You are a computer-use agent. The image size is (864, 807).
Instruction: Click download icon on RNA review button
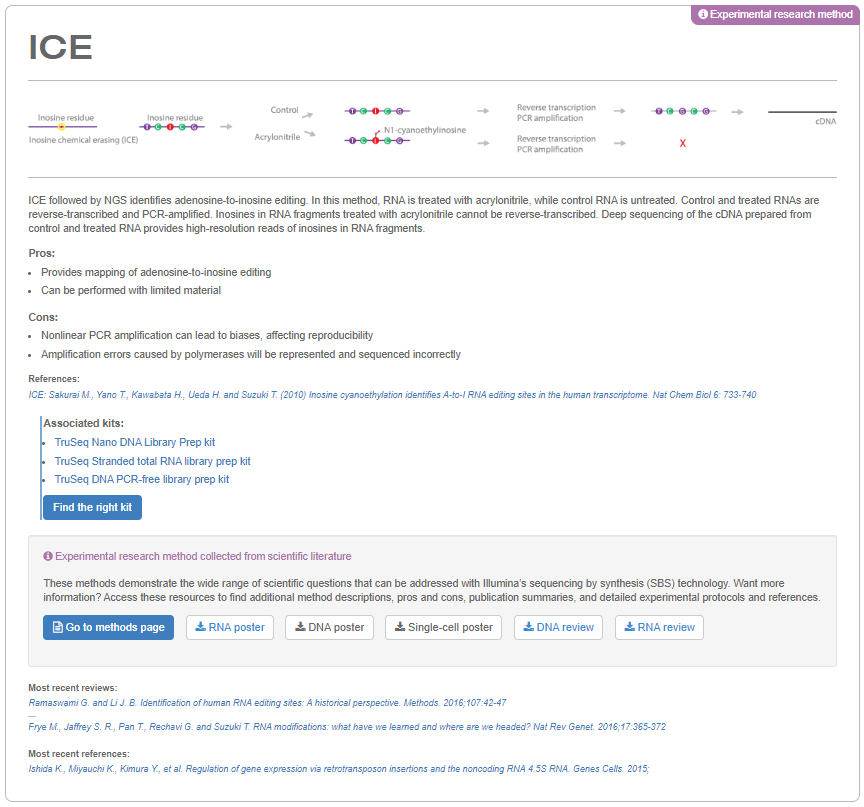point(630,627)
